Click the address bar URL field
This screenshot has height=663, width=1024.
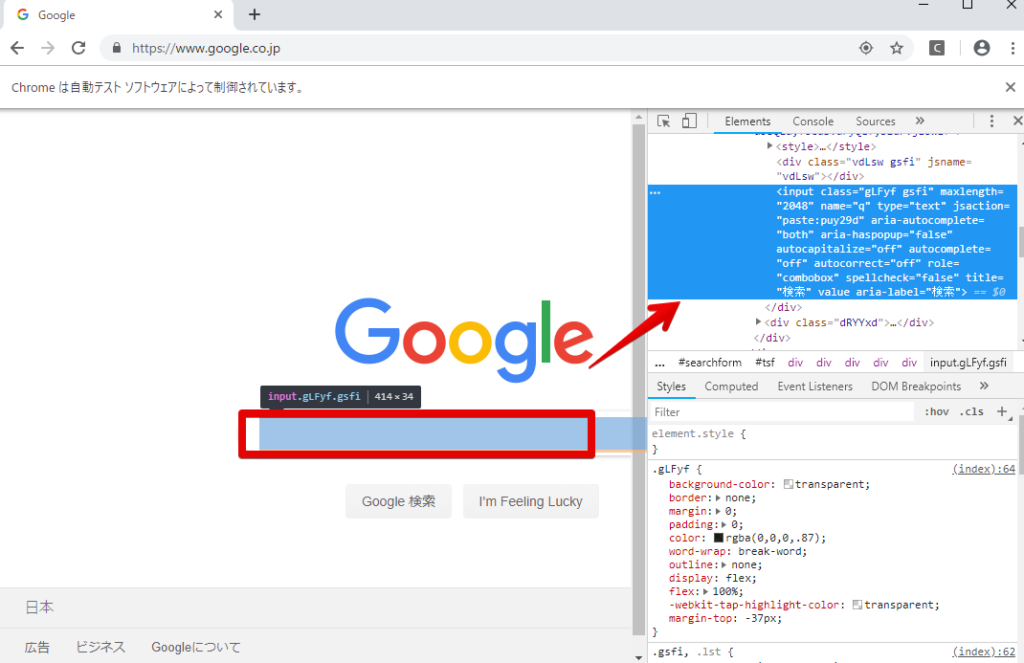[483, 48]
